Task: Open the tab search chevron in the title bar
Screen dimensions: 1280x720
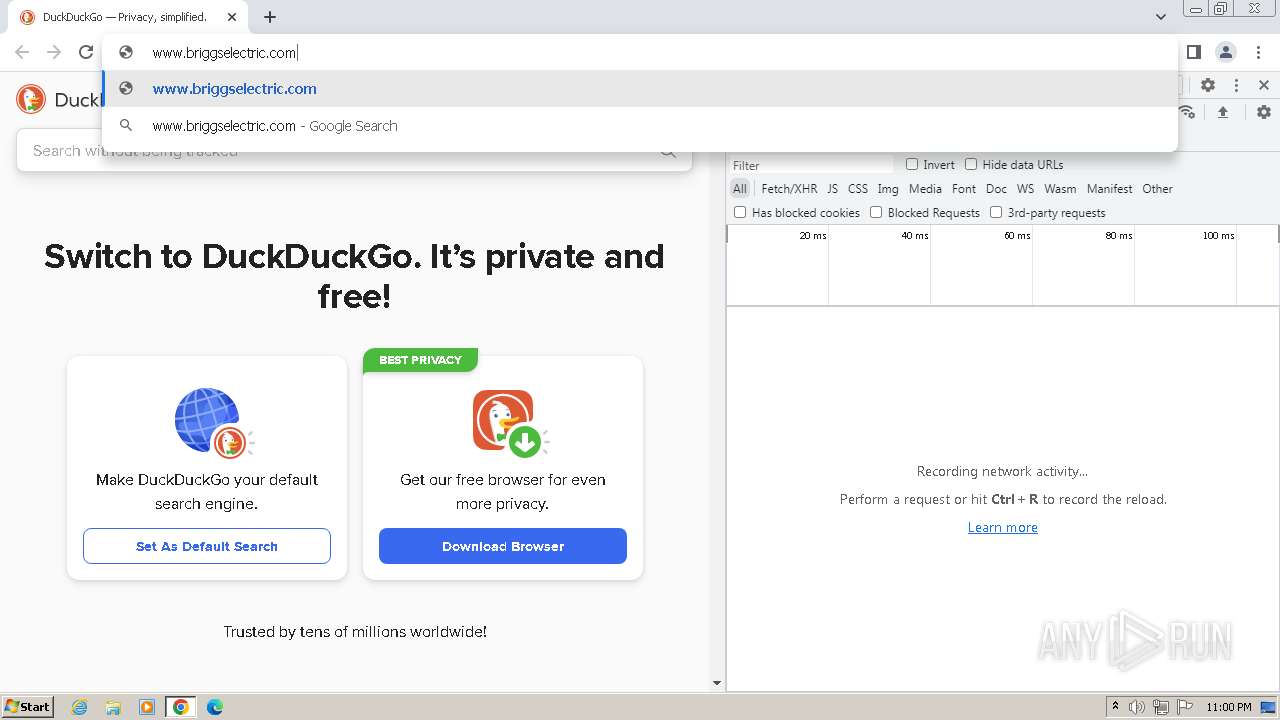Action: coord(1160,17)
